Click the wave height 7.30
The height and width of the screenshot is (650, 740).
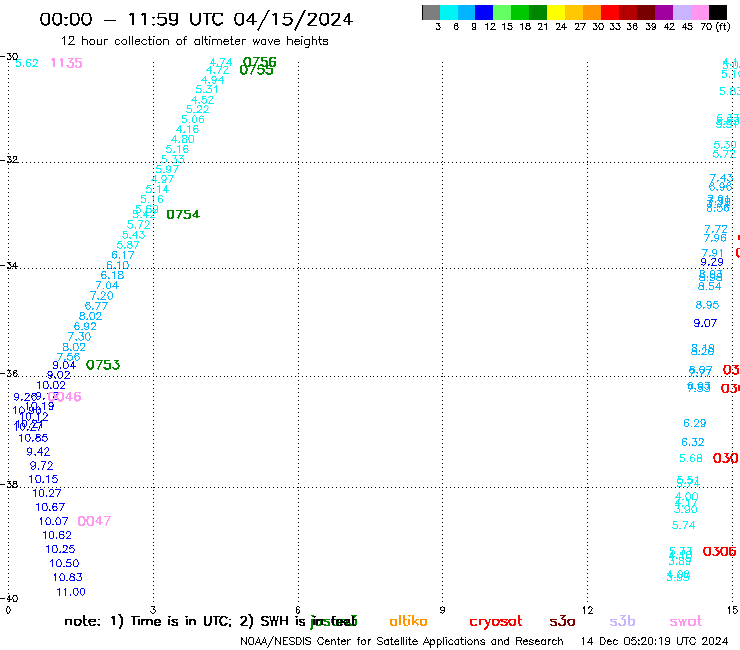79,337
